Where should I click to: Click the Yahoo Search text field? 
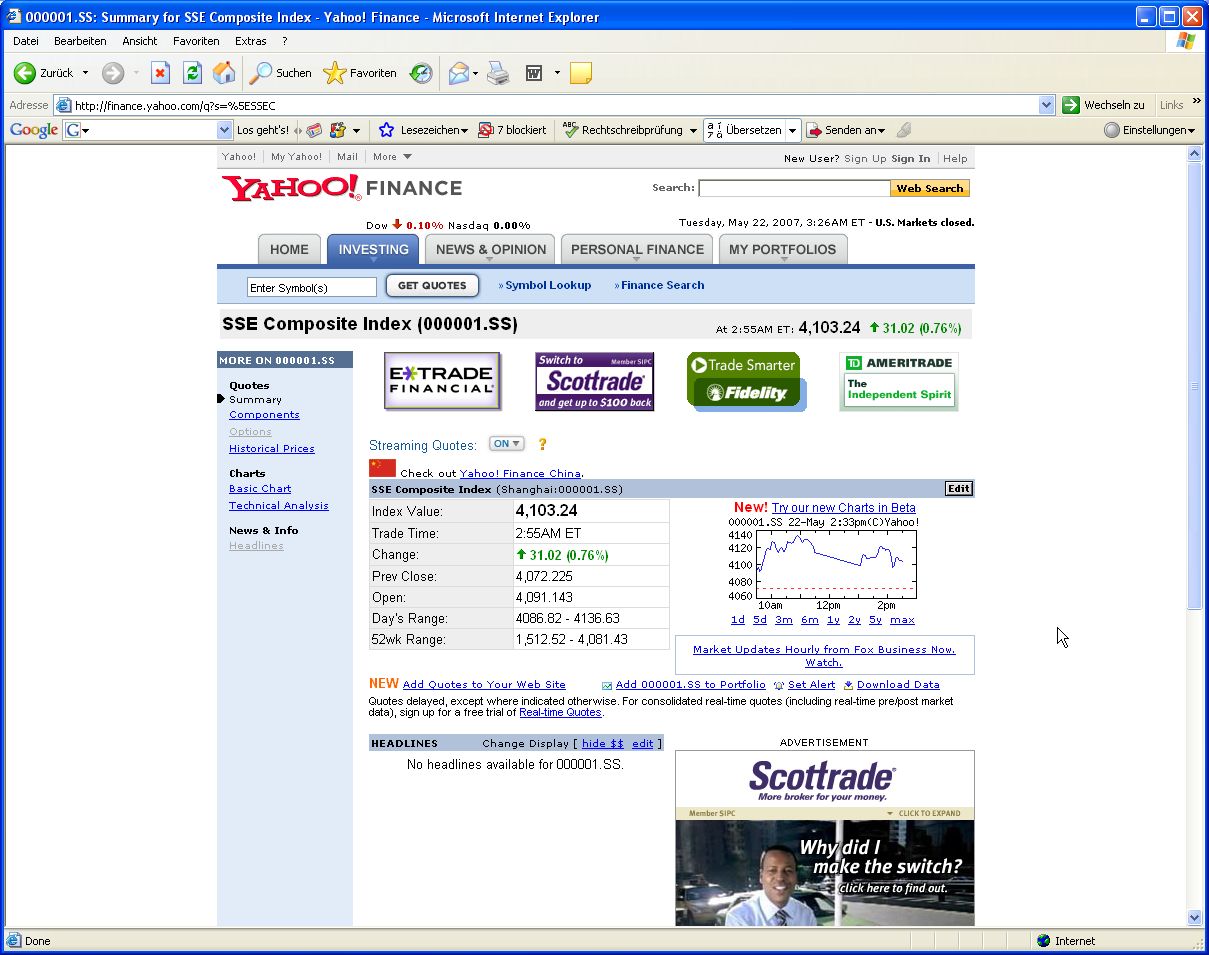tap(794, 188)
